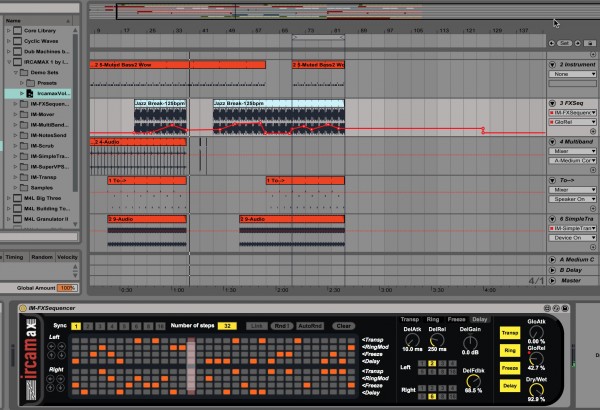600x410 pixels.
Task: Click the Rnd ! randomize button
Action: point(282,326)
